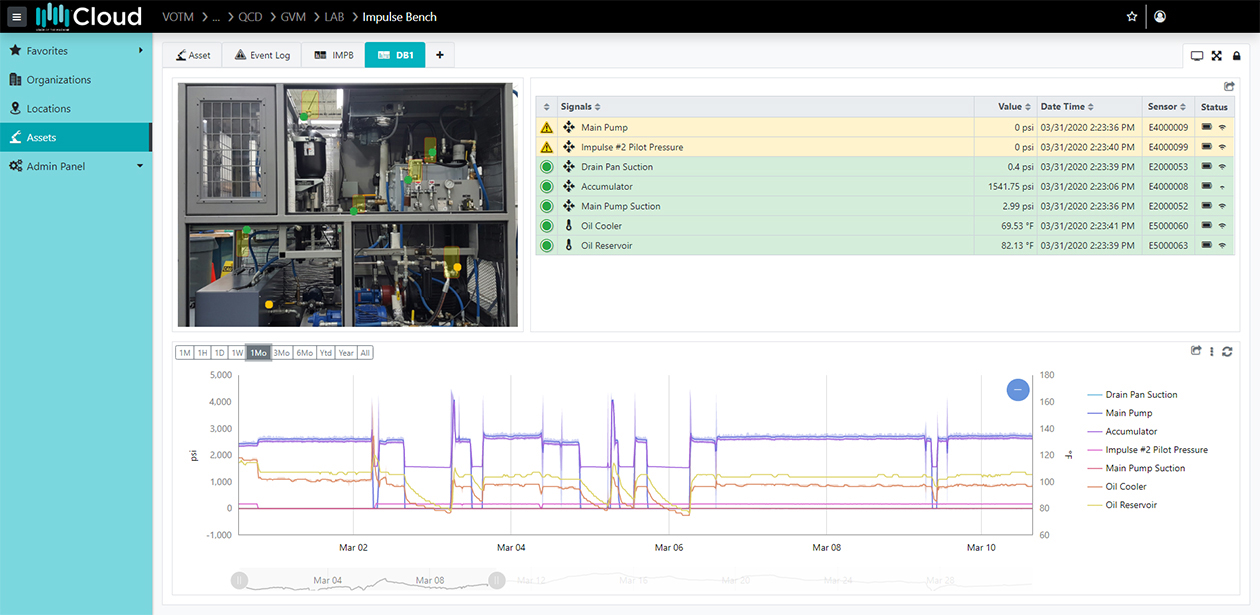The width and height of the screenshot is (1260, 615).
Task: Toggle fullscreen expand icon
Action: [x=1217, y=57]
